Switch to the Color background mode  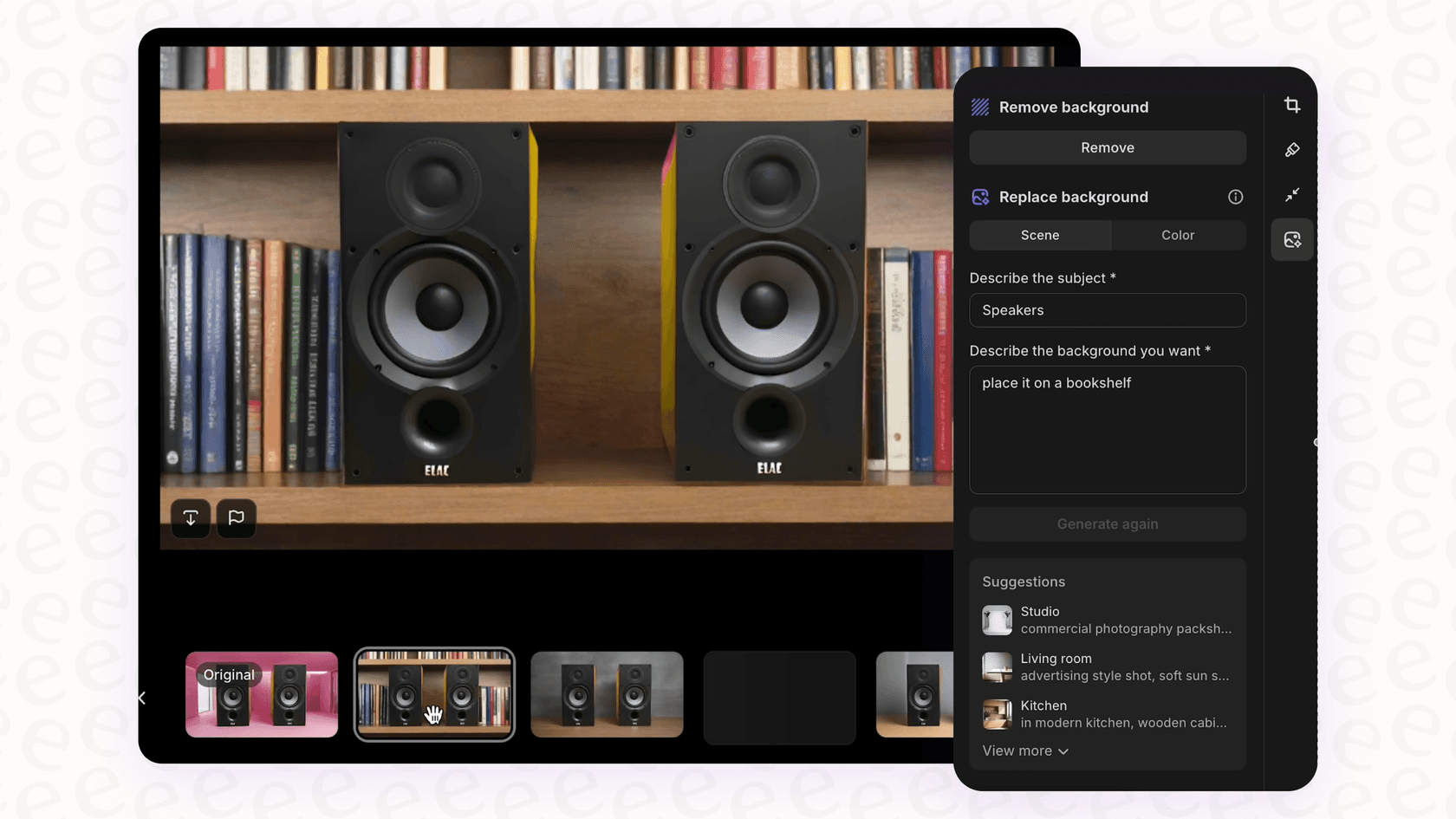[x=1178, y=235]
